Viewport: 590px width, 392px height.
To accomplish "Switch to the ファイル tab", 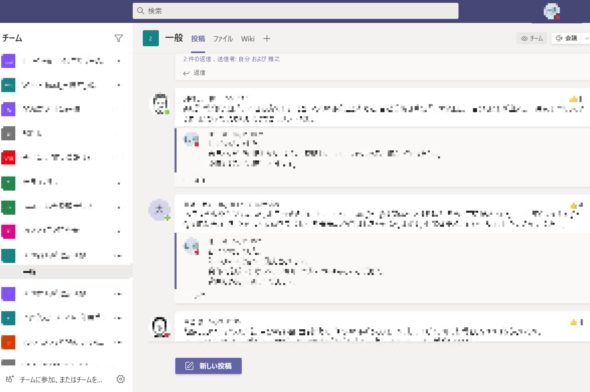I will [223, 38].
